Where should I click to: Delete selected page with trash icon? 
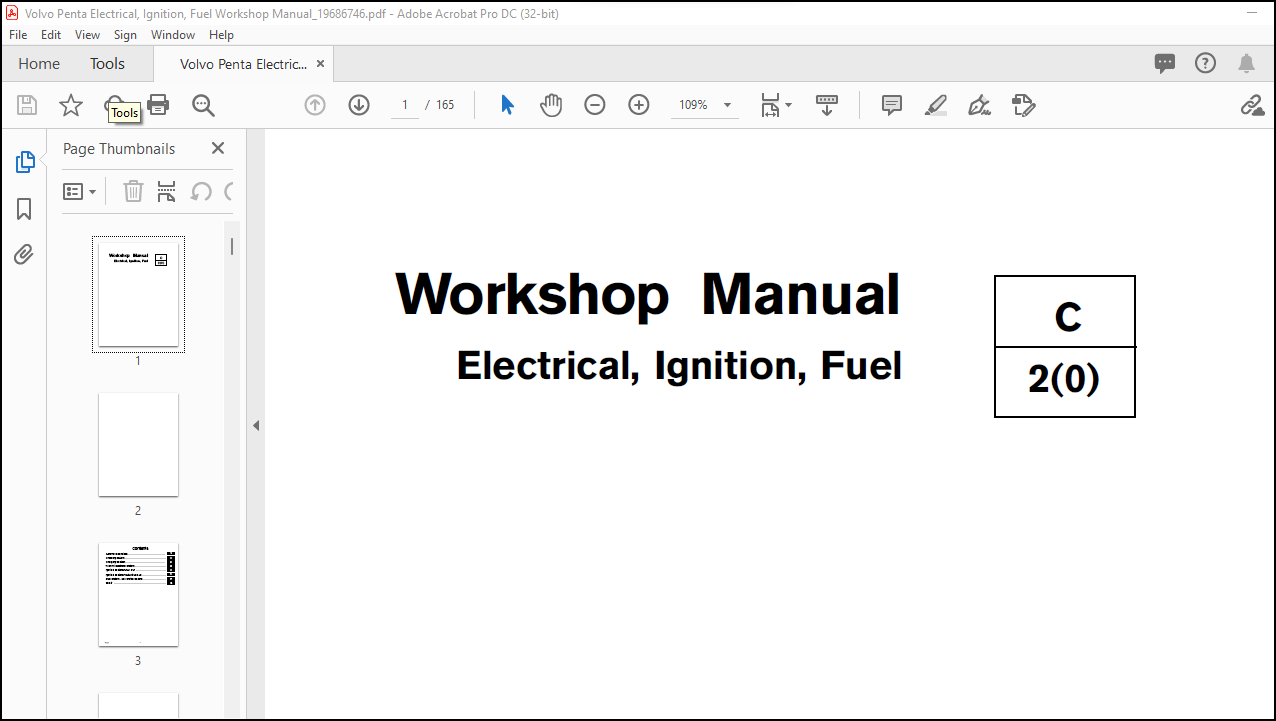(x=133, y=191)
